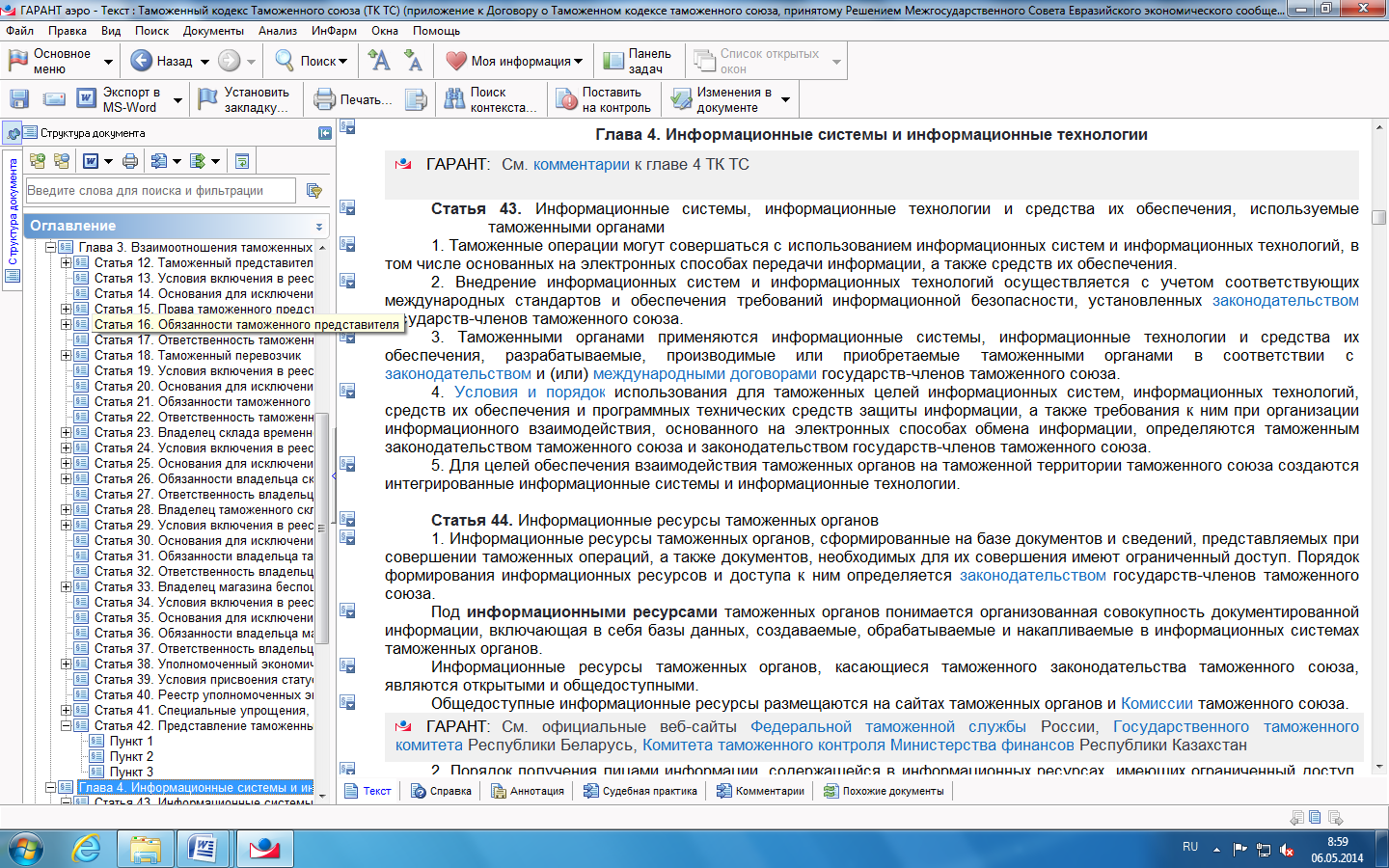This screenshot has width=1389, height=868.
Task: Open the Изменения в документе dropdown arrow
Action: (x=785, y=100)
